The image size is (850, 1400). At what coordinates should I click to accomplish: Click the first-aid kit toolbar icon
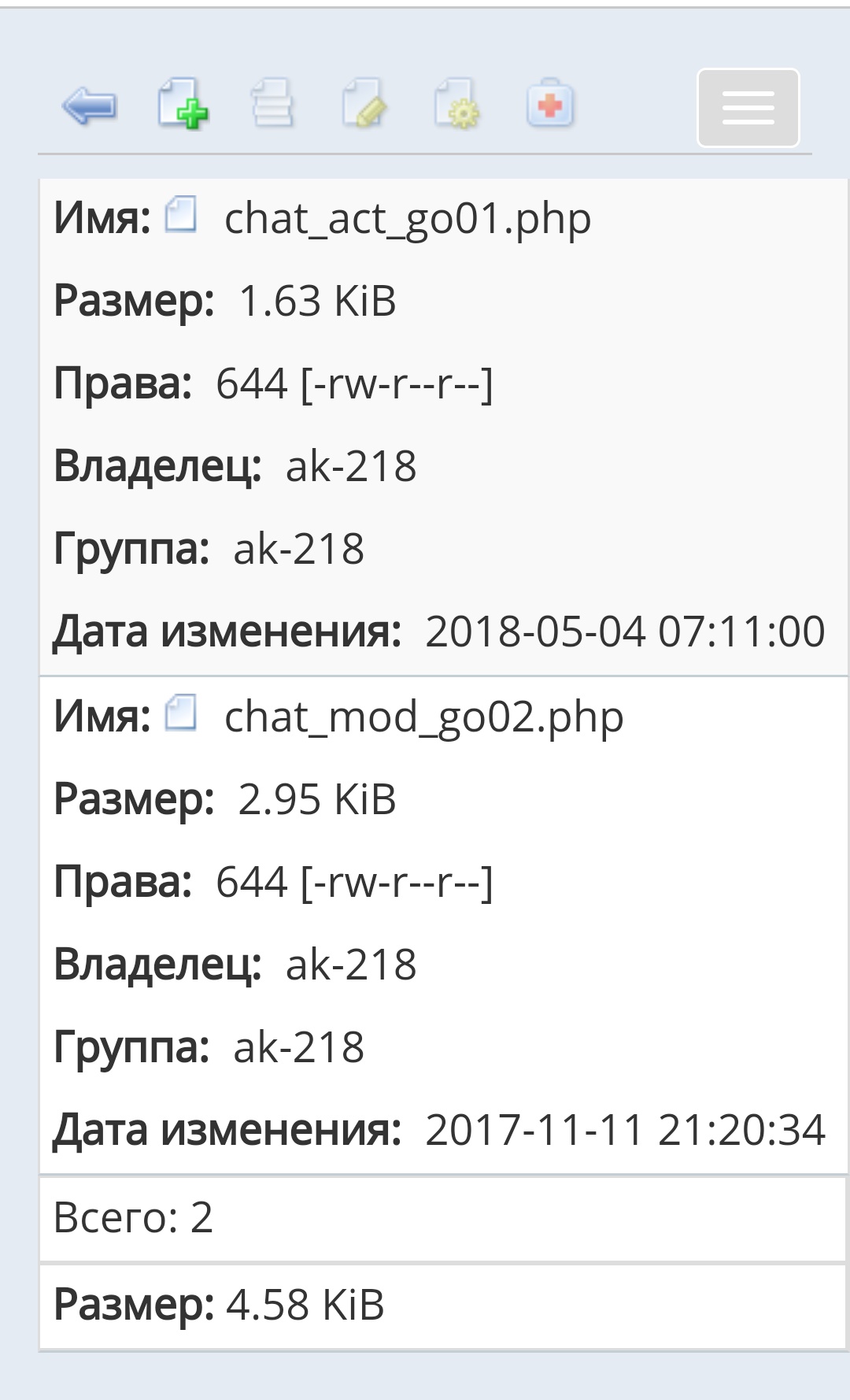[550, 104]
